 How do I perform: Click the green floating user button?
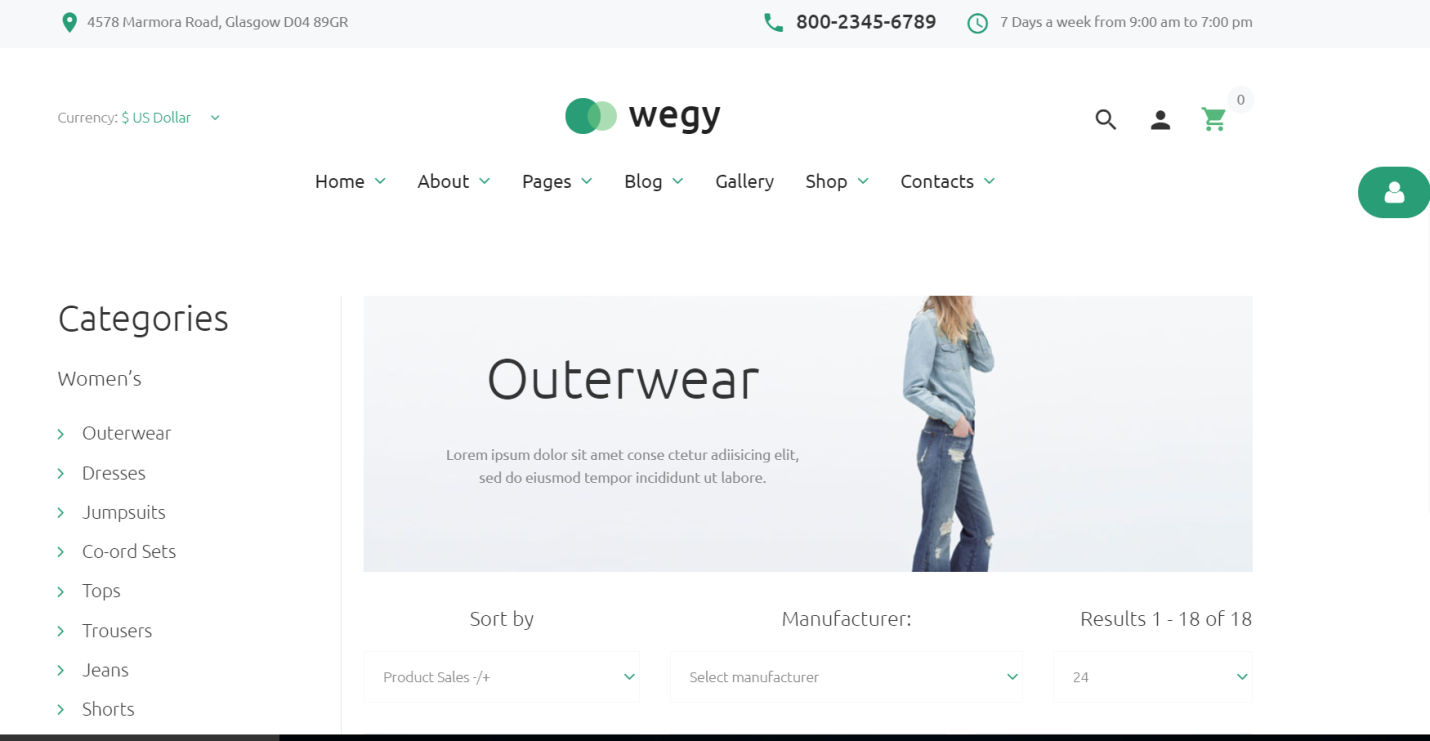1394,192
